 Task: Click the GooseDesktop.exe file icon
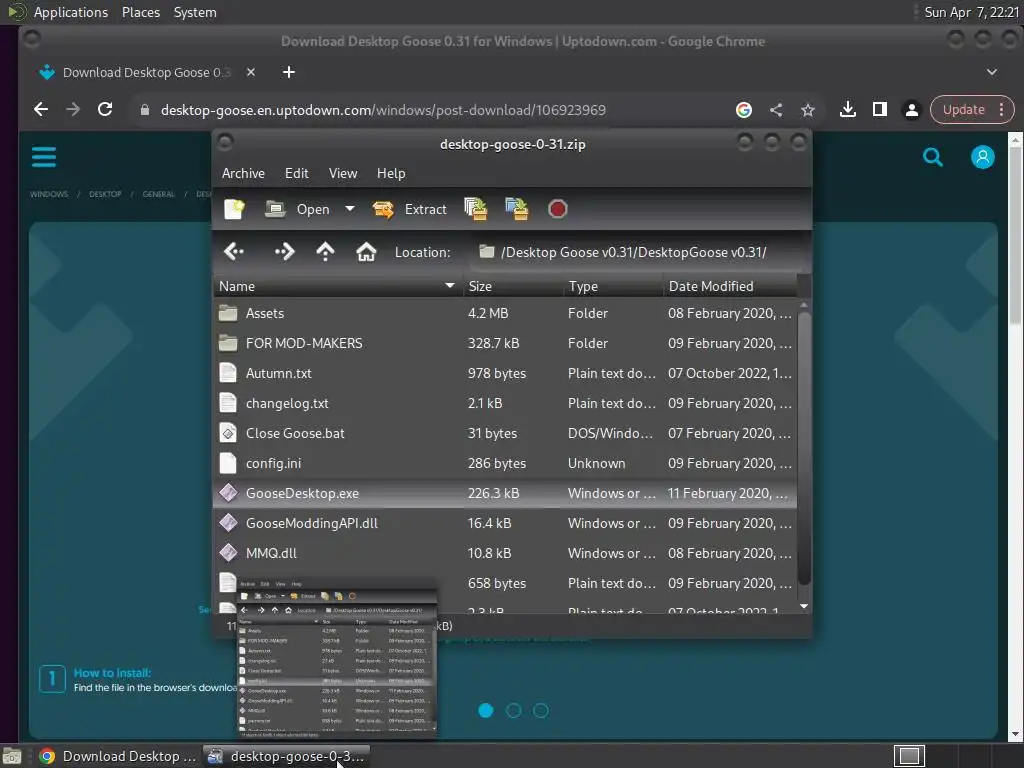[x=228, y=493]
